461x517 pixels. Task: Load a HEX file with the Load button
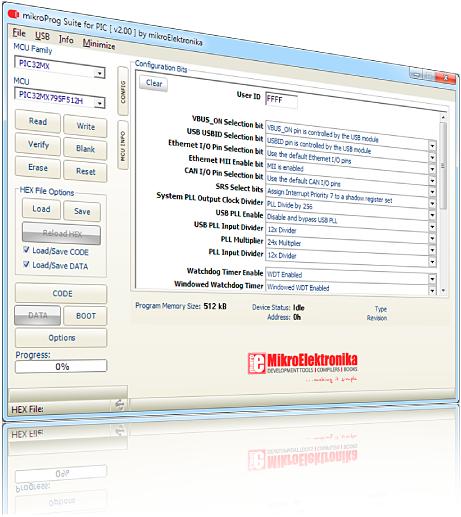[41, 209]
